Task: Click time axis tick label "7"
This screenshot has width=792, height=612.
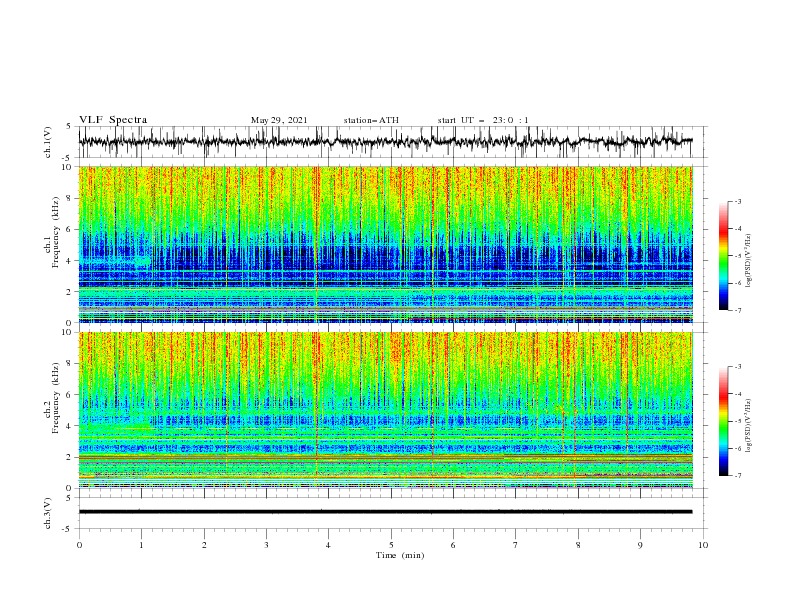Action: click(x=516, y=545)
